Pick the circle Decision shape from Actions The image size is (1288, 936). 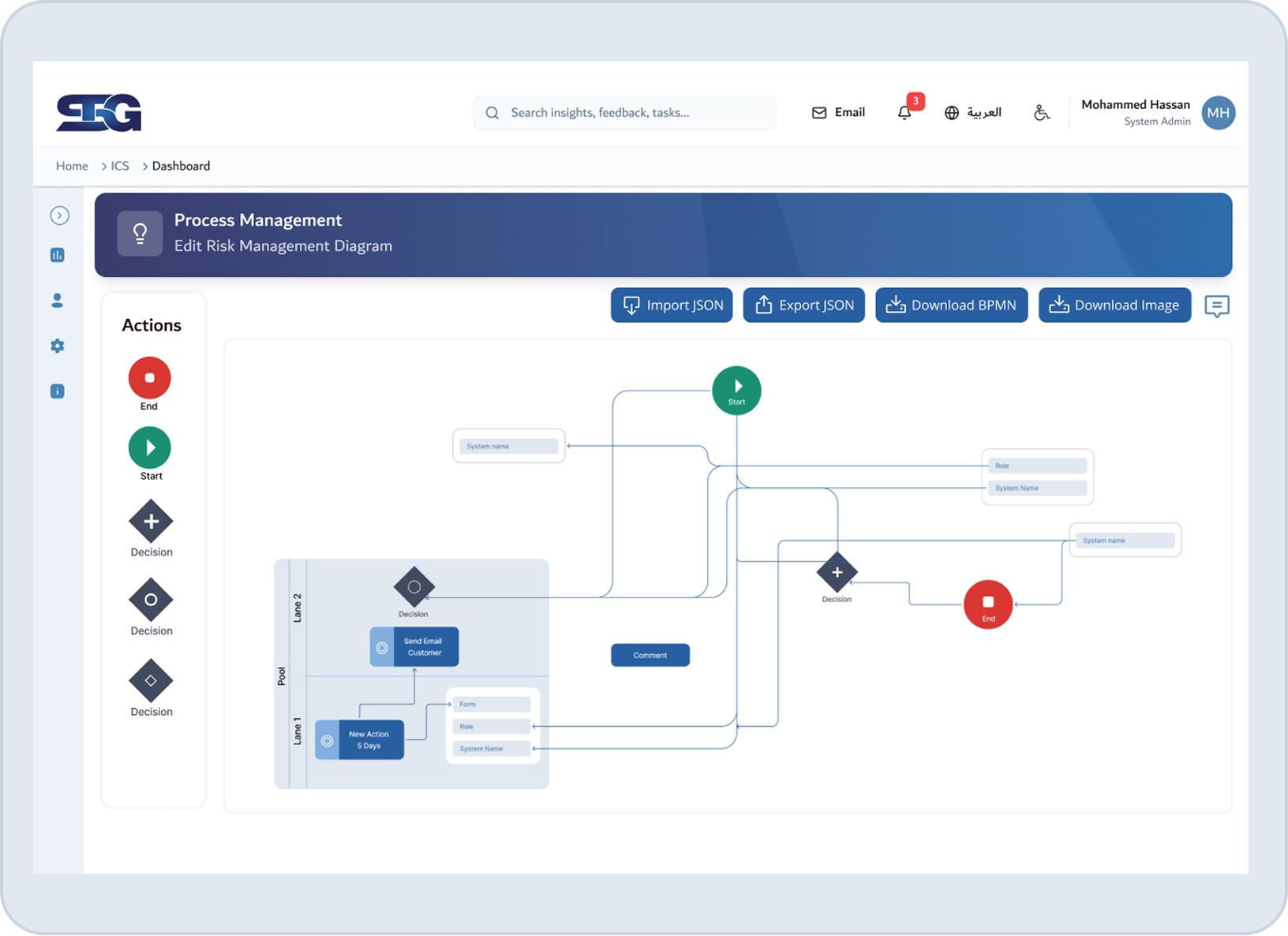(150, 601)
